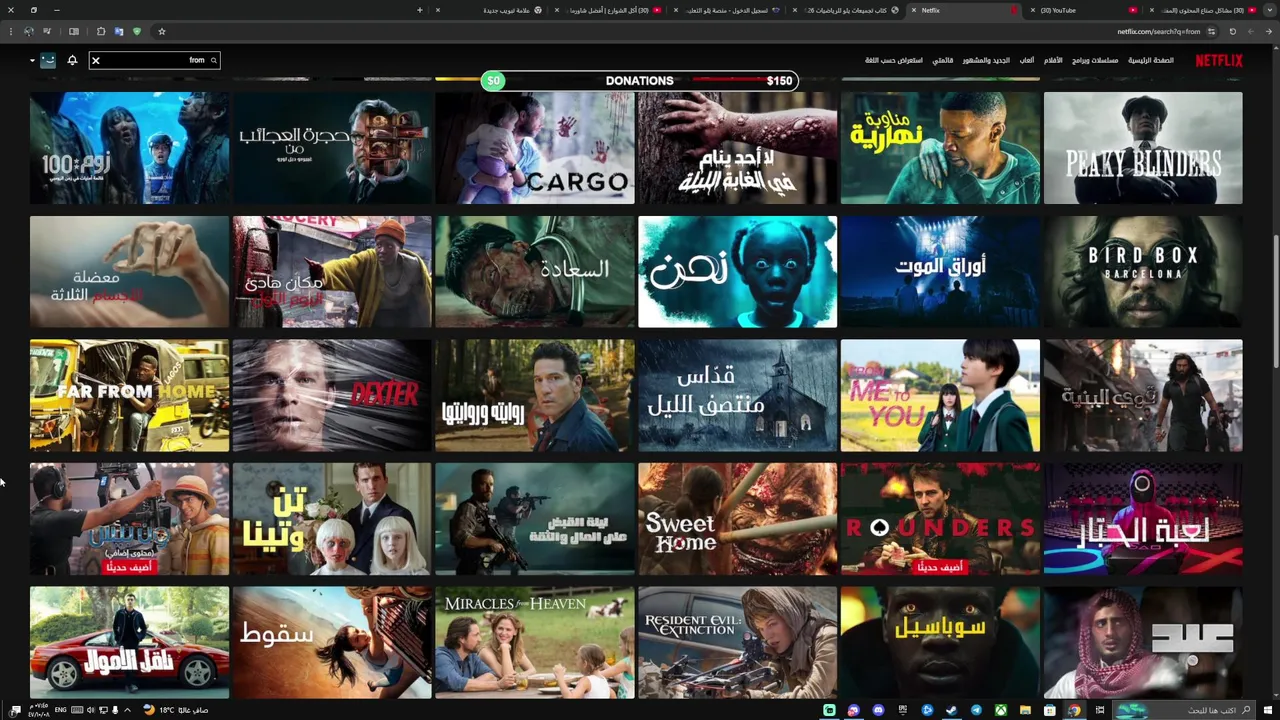Open Xbox app from taskbar
Image resolution: width=1280 pixels, height=720 pixels.
(1000, 710)
